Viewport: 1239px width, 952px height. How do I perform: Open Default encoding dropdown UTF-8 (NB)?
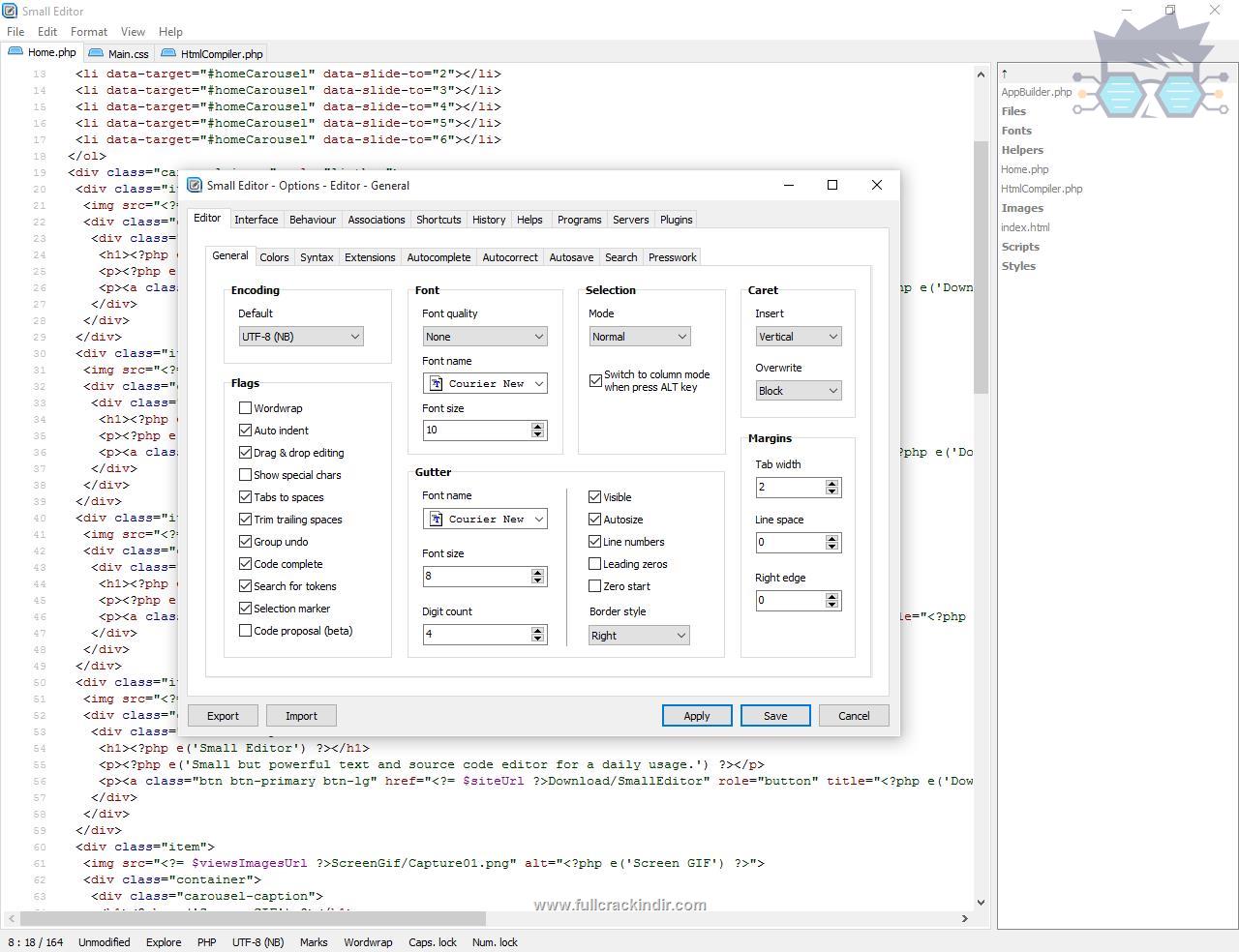301,337
